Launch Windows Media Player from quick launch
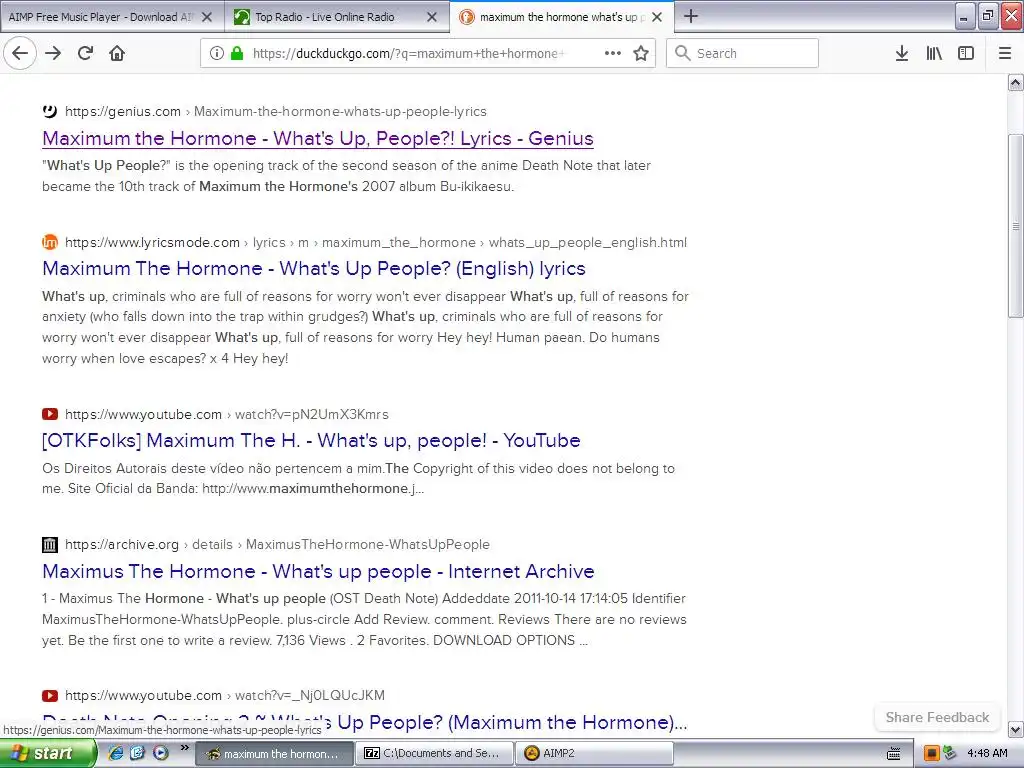This screenshot has height=768, width=1024. pos(160,753)
